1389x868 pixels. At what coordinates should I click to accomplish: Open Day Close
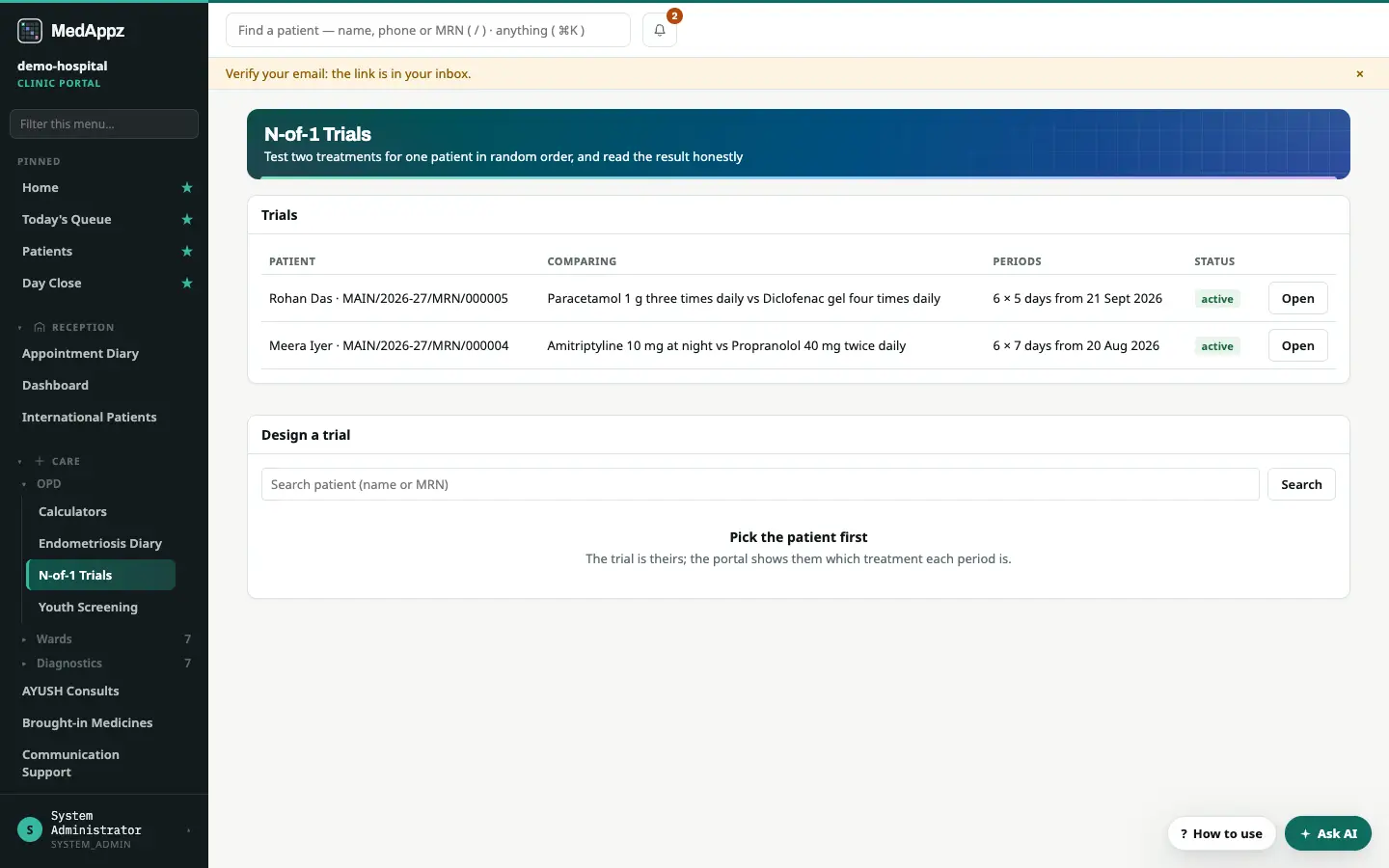[52, 284]
